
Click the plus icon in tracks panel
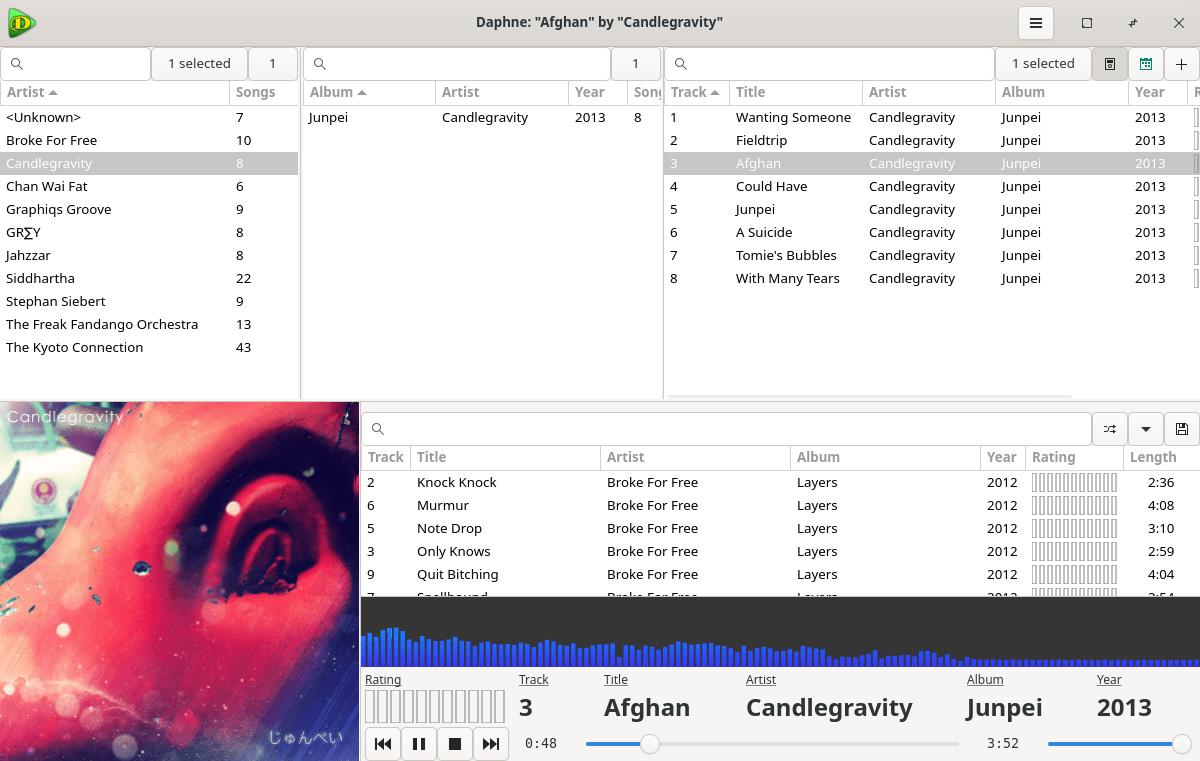1181,64
